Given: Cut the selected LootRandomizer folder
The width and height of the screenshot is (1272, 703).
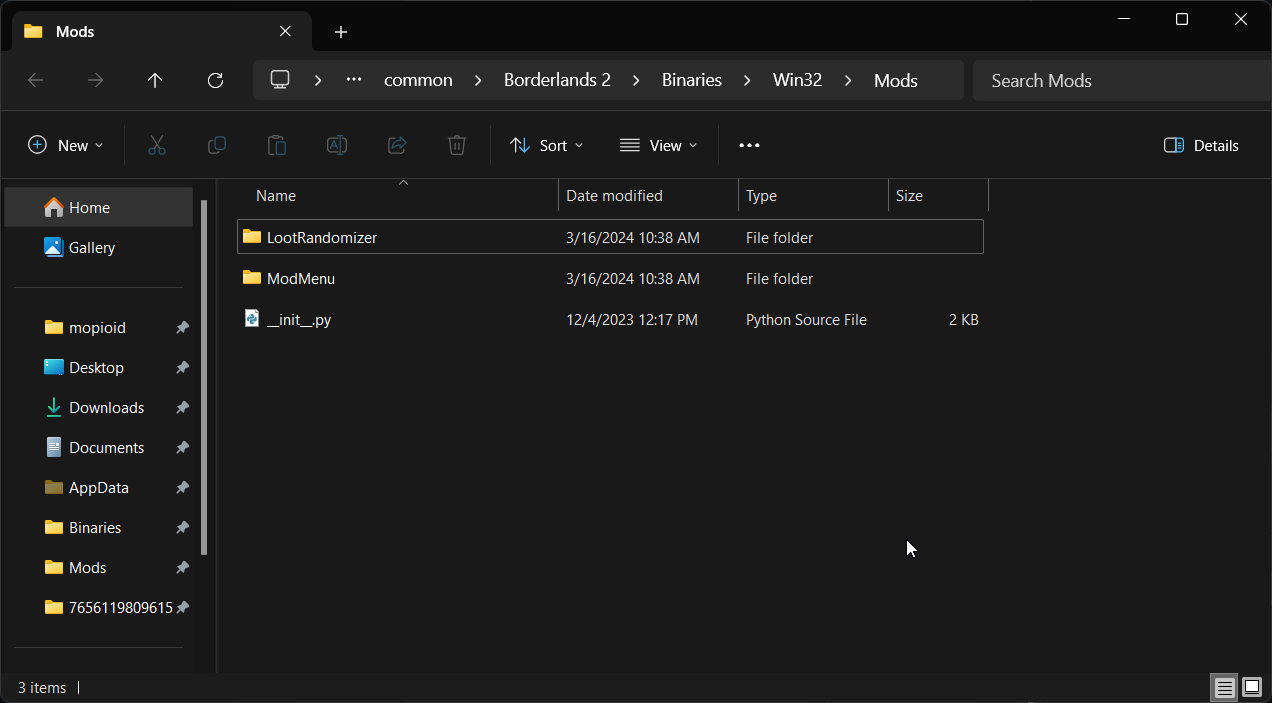Looking at the screenshot, I should pos(156,145).
